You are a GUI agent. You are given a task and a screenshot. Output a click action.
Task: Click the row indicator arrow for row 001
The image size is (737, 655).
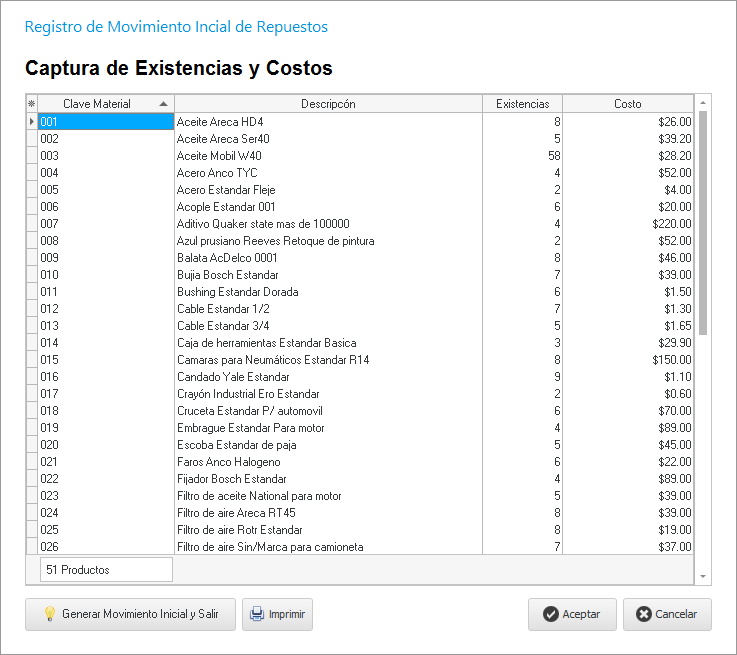31,122
